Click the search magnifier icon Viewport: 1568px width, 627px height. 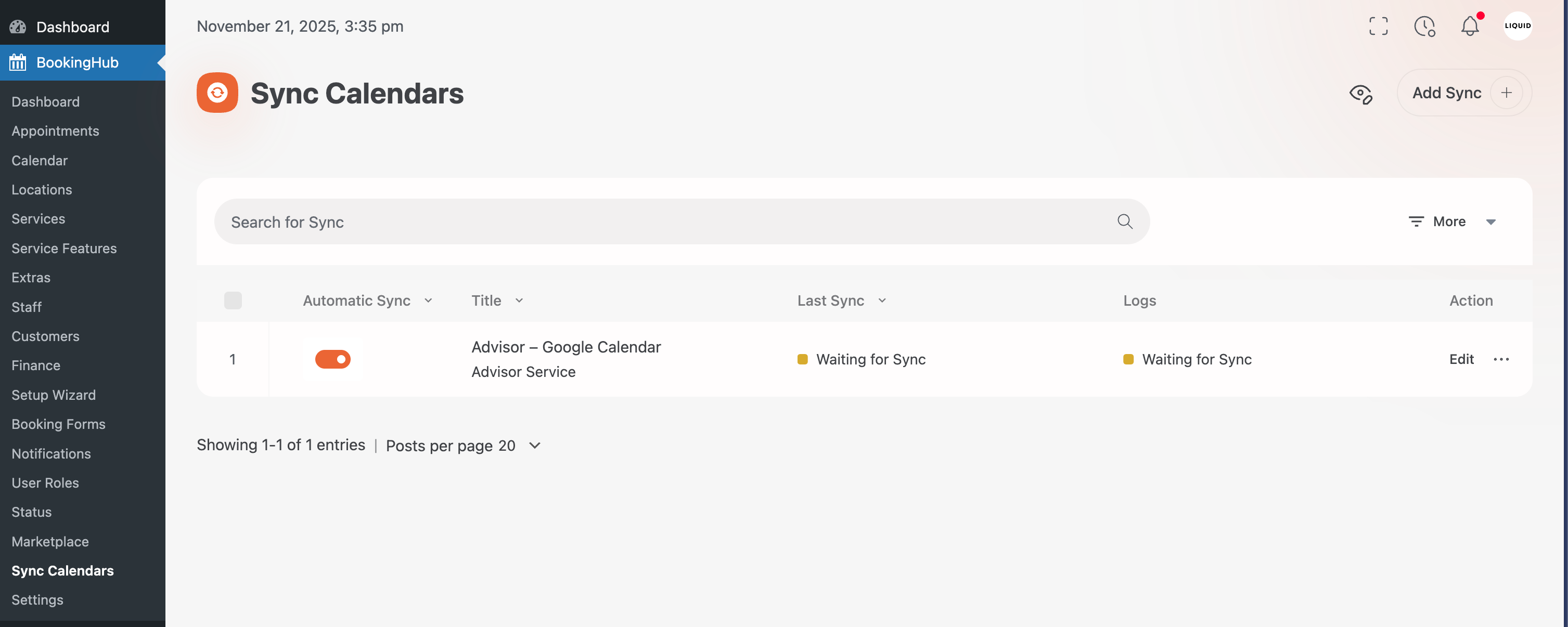point(1124,221)
